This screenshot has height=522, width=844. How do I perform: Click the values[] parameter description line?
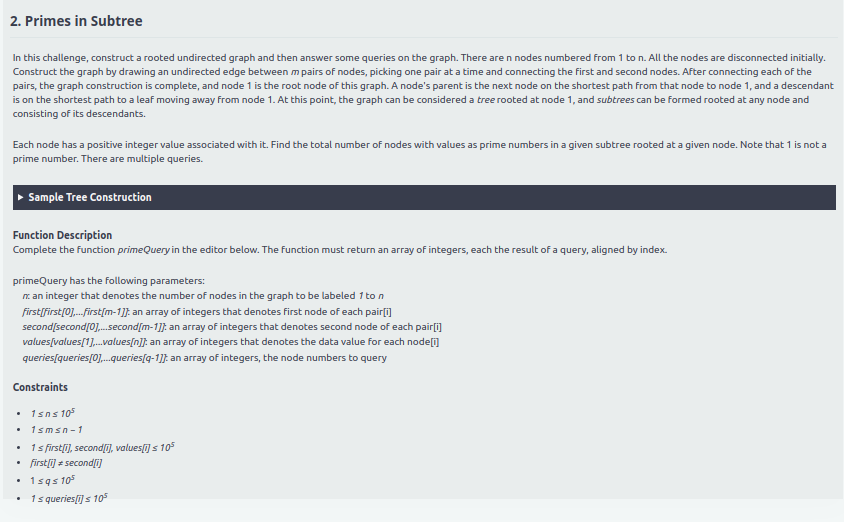230,341
